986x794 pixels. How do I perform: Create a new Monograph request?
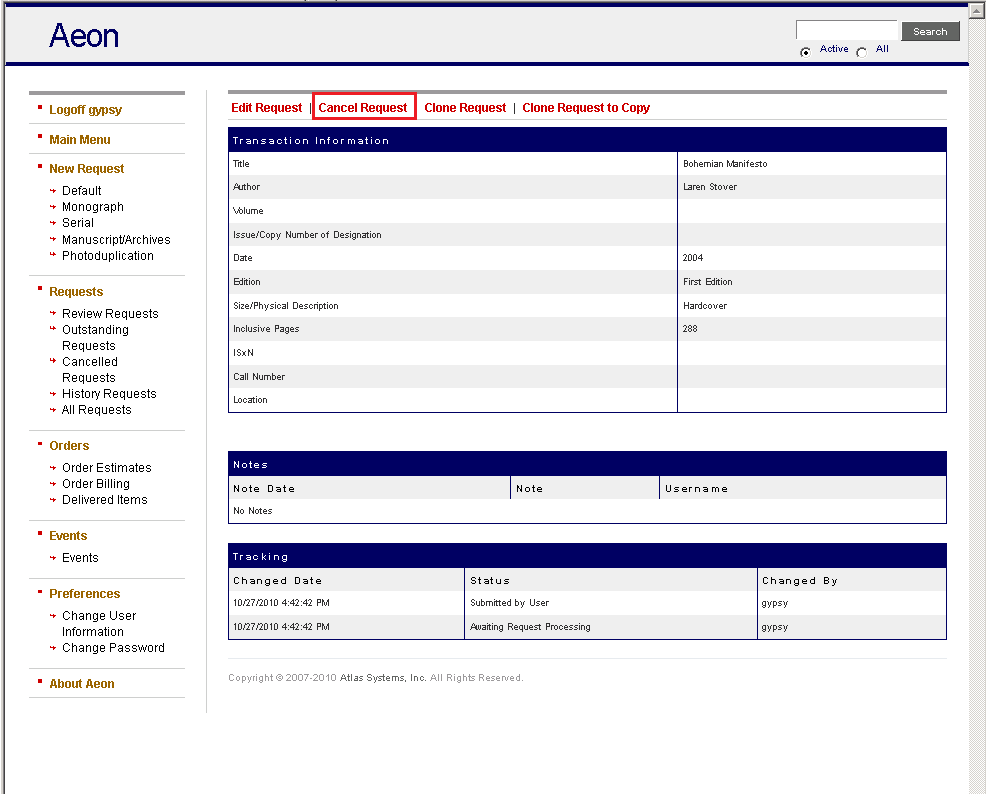click(x=93, y=207)
